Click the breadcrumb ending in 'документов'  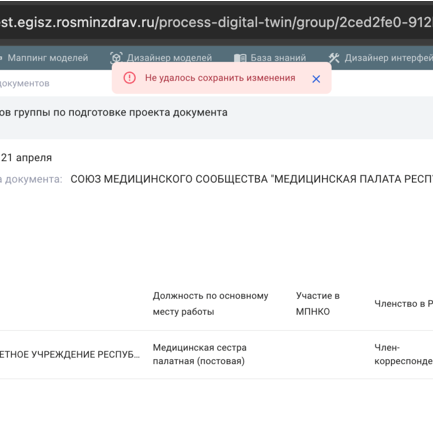25,83
